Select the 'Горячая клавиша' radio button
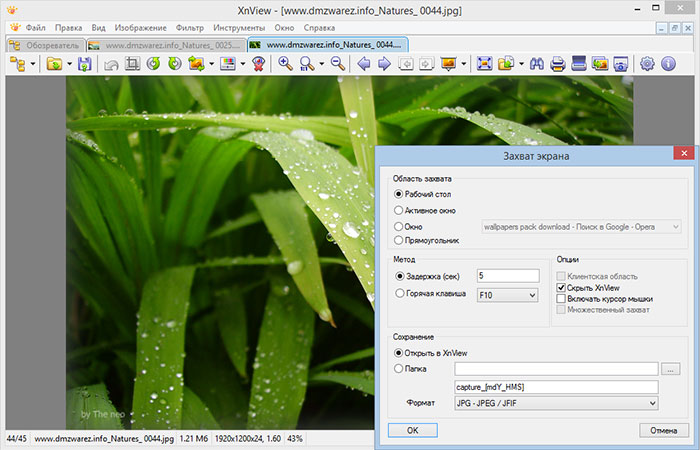Viewport: 700px width, 450px height. click(x=400, y=293)
